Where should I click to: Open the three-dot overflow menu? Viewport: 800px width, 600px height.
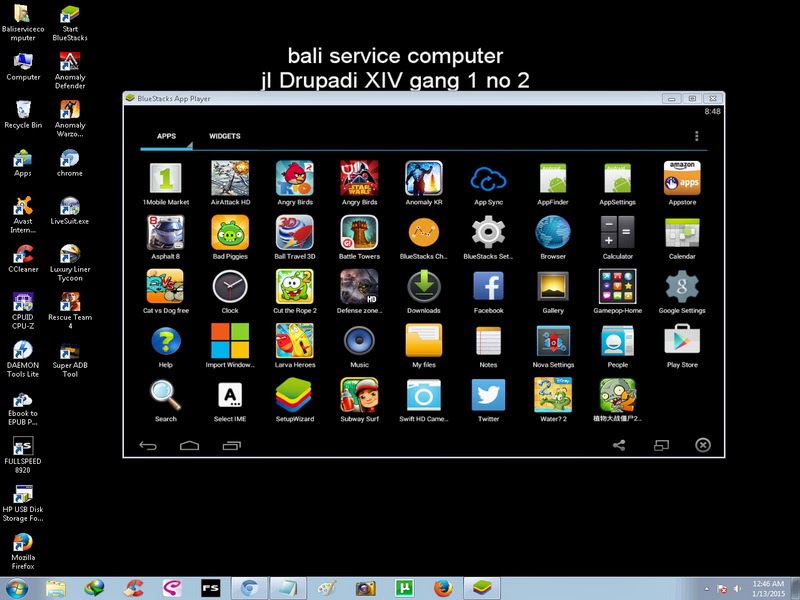pyautogui.click(x=696, y=136)
